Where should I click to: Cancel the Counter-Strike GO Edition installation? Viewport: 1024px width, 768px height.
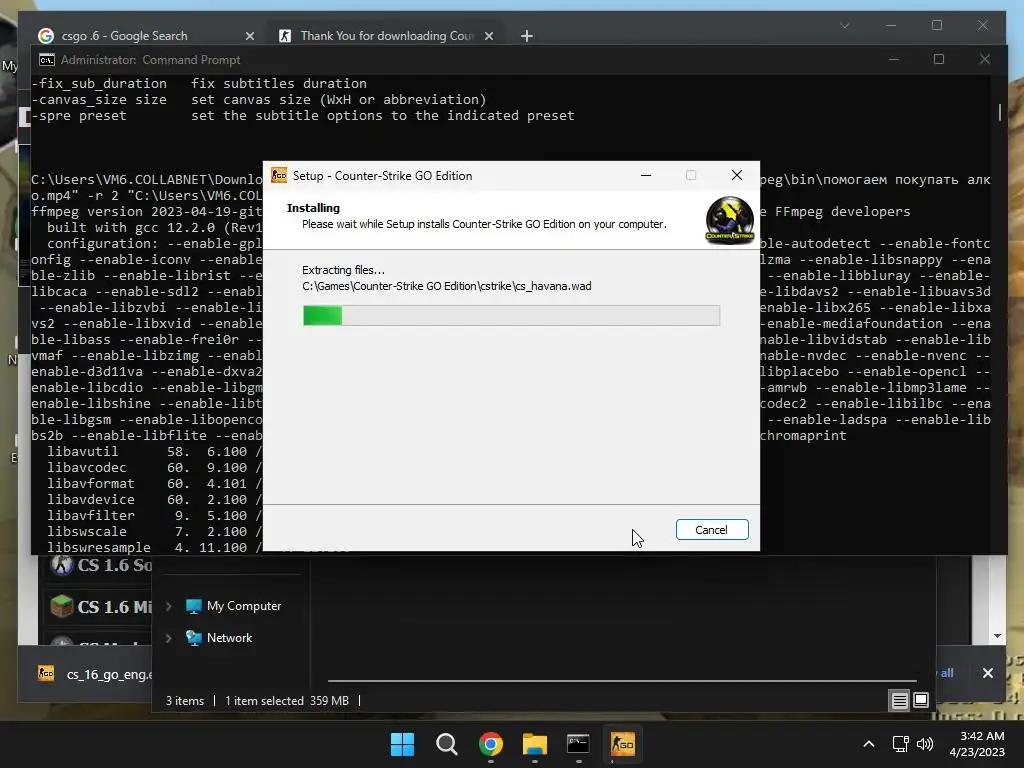click(712, 530)
